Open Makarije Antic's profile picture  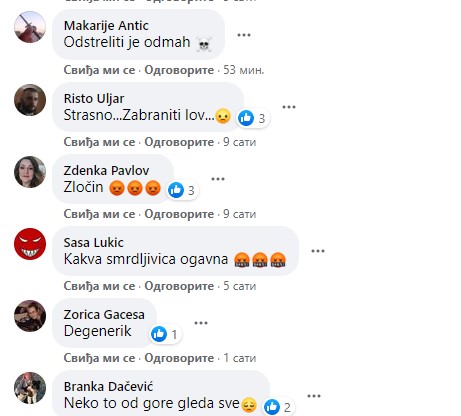click(x=30, y=27)
